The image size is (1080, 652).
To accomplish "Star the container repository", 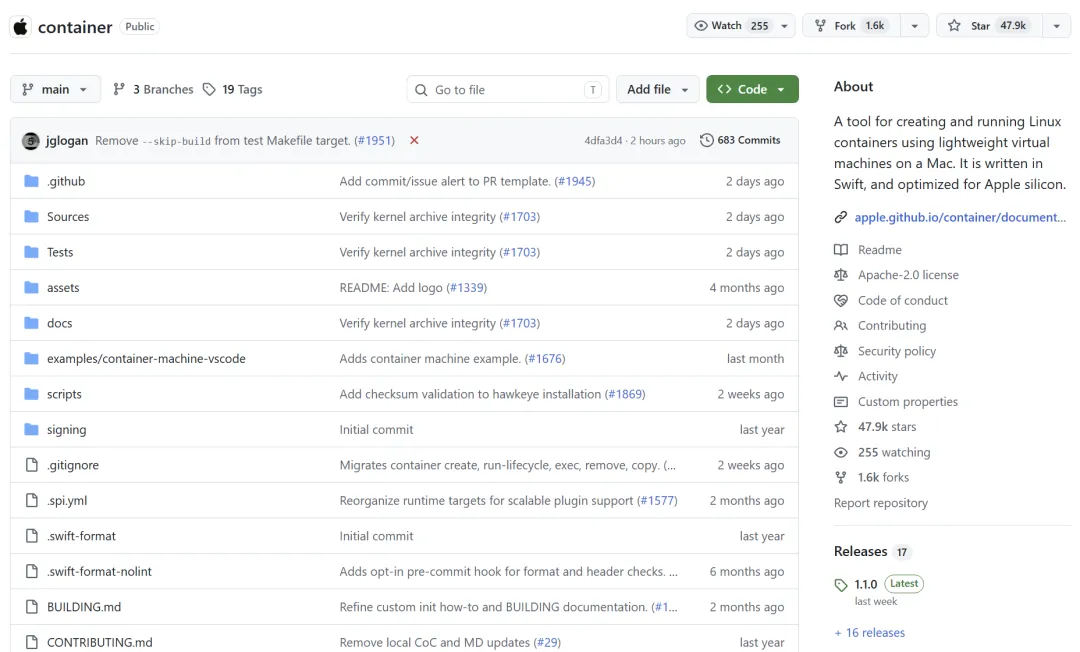I will click(989, 25).
